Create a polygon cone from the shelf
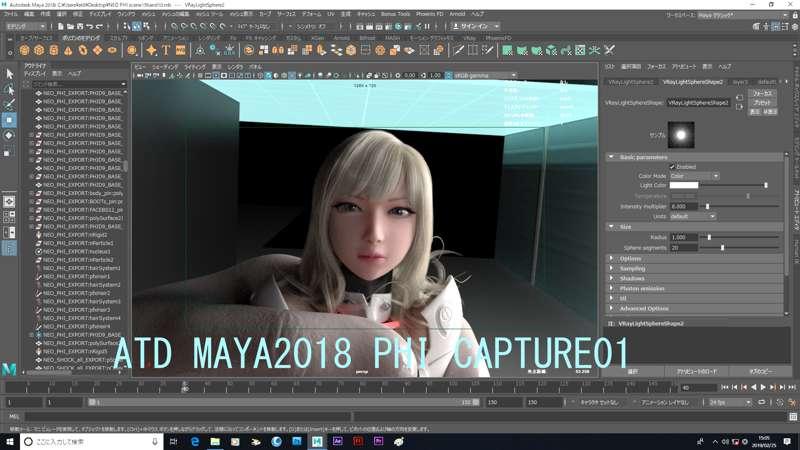 coord(68,50)
